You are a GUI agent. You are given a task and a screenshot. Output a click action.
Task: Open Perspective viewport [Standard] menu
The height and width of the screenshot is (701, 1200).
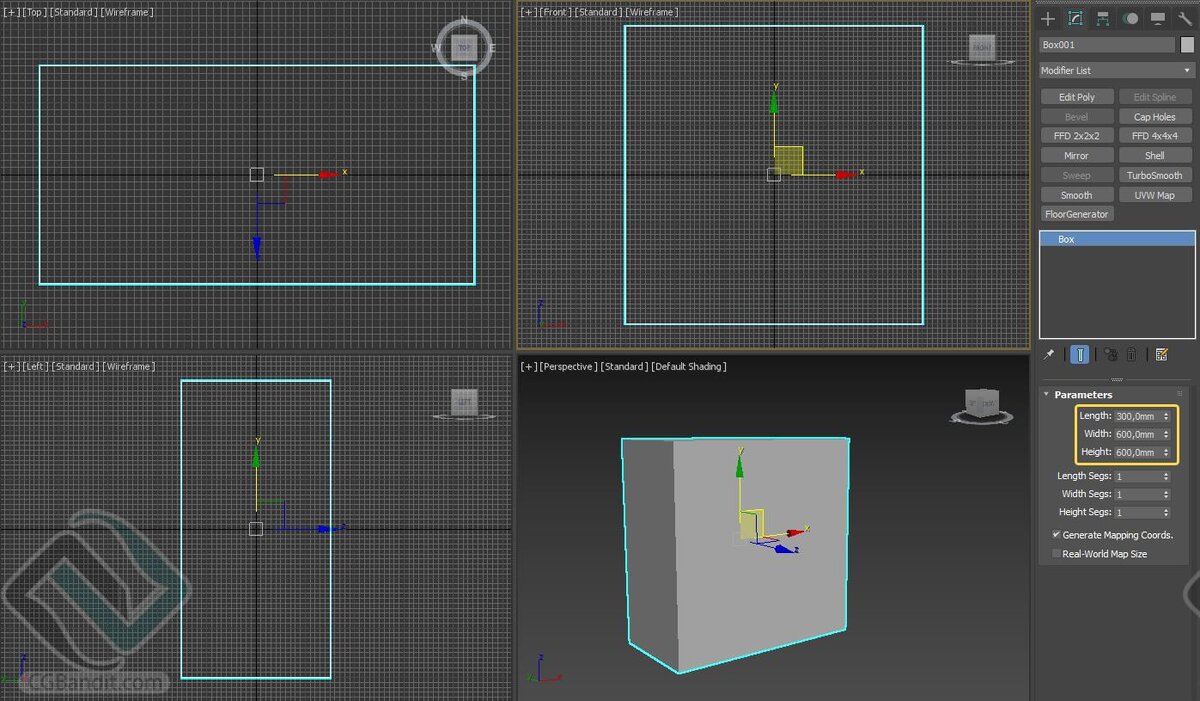coord(624,367)
